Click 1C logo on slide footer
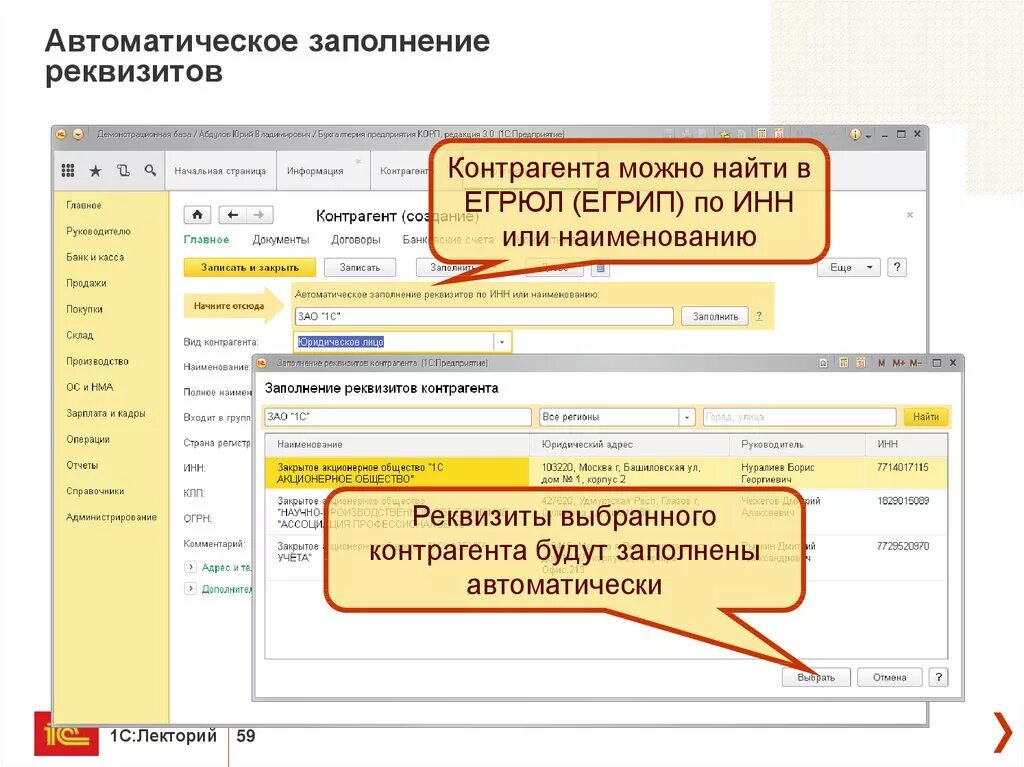The image size is (1024, 767). 67,733
